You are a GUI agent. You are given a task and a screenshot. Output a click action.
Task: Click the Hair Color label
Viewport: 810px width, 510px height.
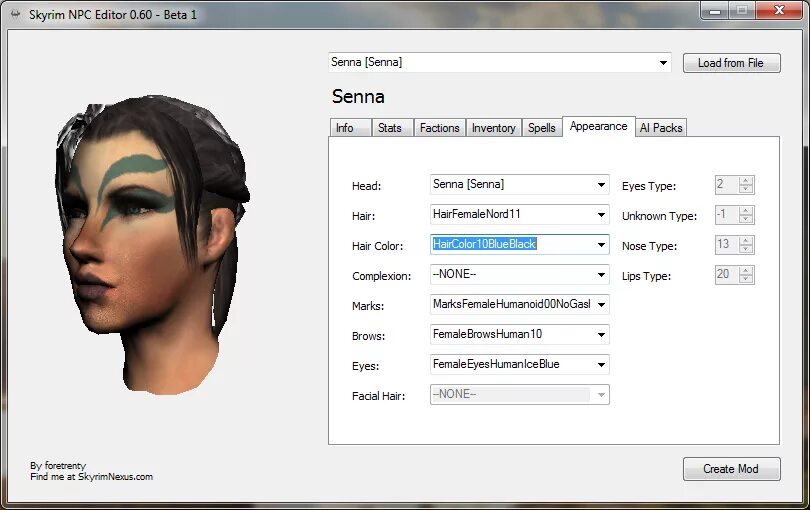[377, 246]
